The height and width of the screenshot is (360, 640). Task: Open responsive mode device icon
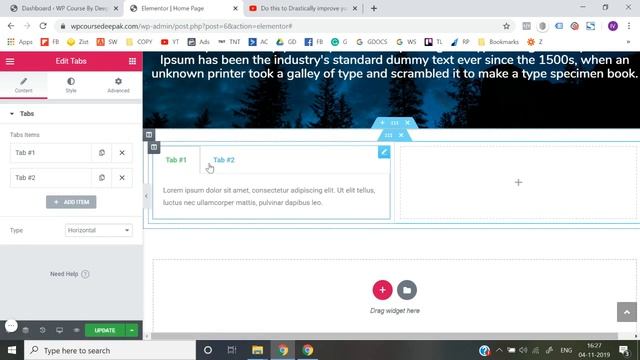(60, 330)
